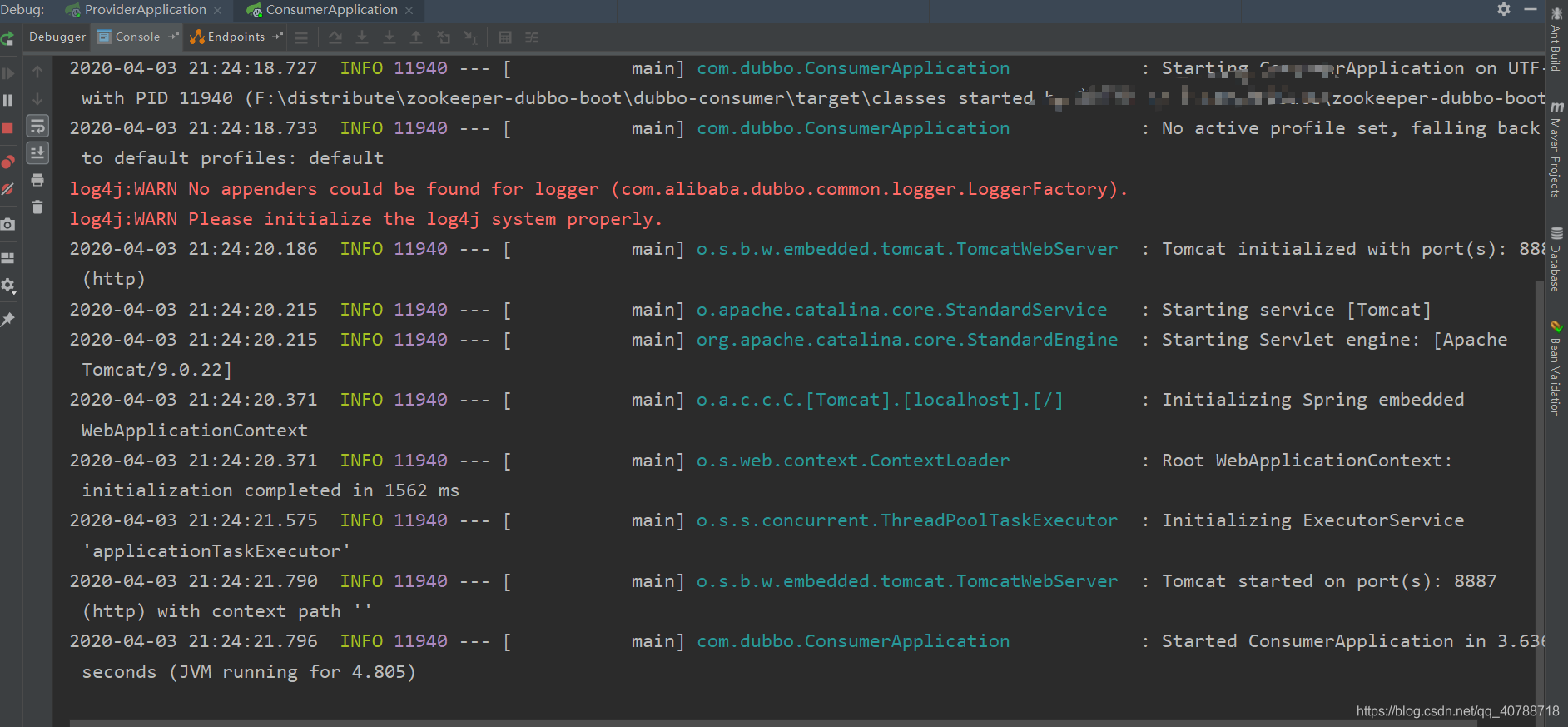Show execution point in the toolbar

pyautogui.click(x=301, y=37)
